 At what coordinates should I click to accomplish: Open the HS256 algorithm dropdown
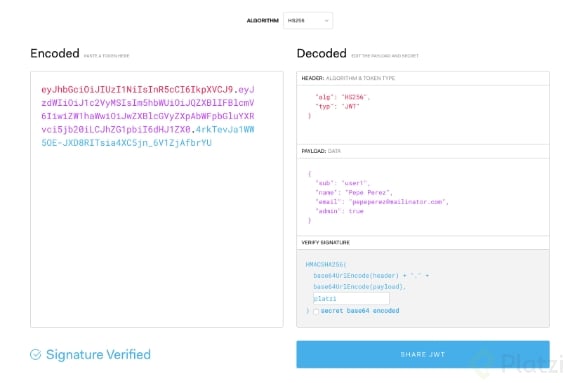click(x=308, y=21)
